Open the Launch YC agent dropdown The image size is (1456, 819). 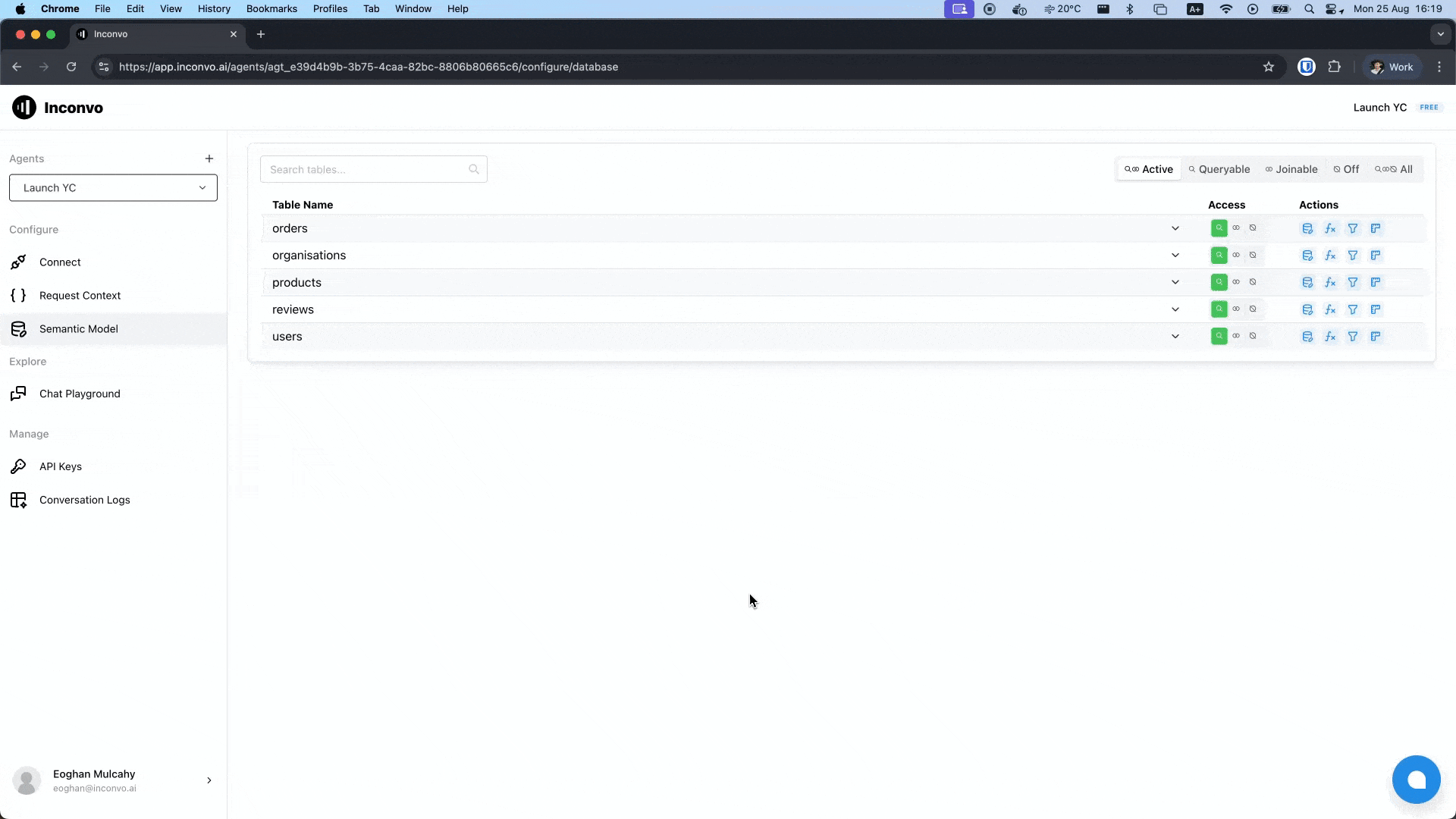113,188
